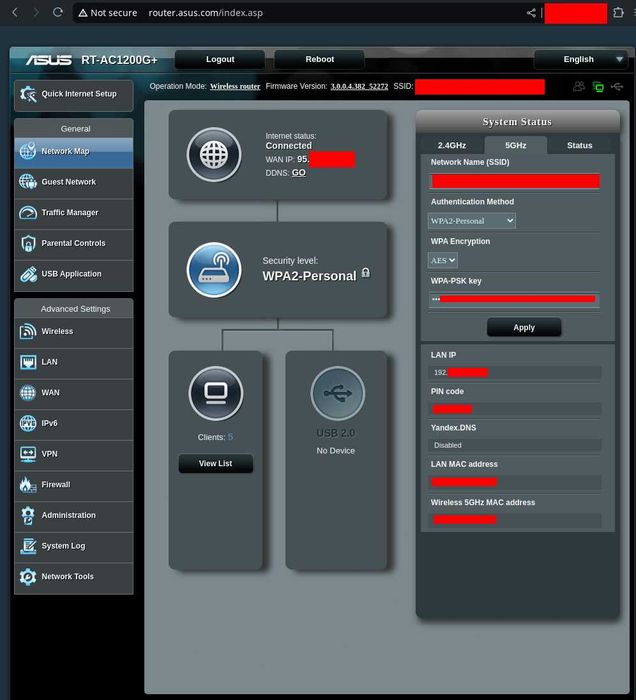
Task: Click the Not secure warning indicator
Action: [x=108, y=13]
